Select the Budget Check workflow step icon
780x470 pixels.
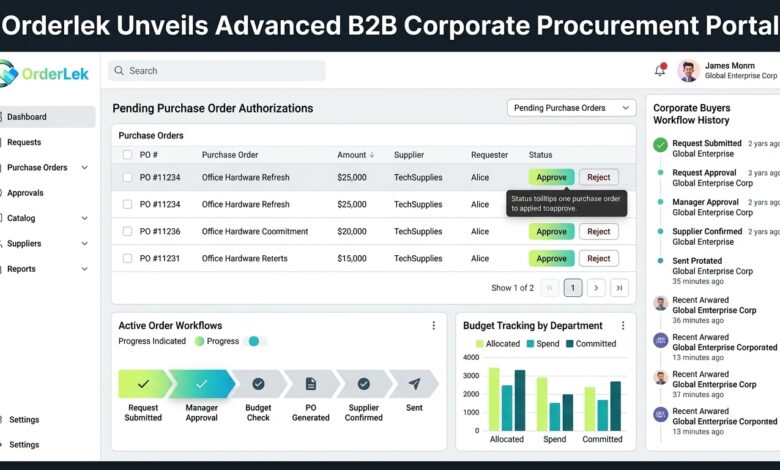(x=258, y=383)
